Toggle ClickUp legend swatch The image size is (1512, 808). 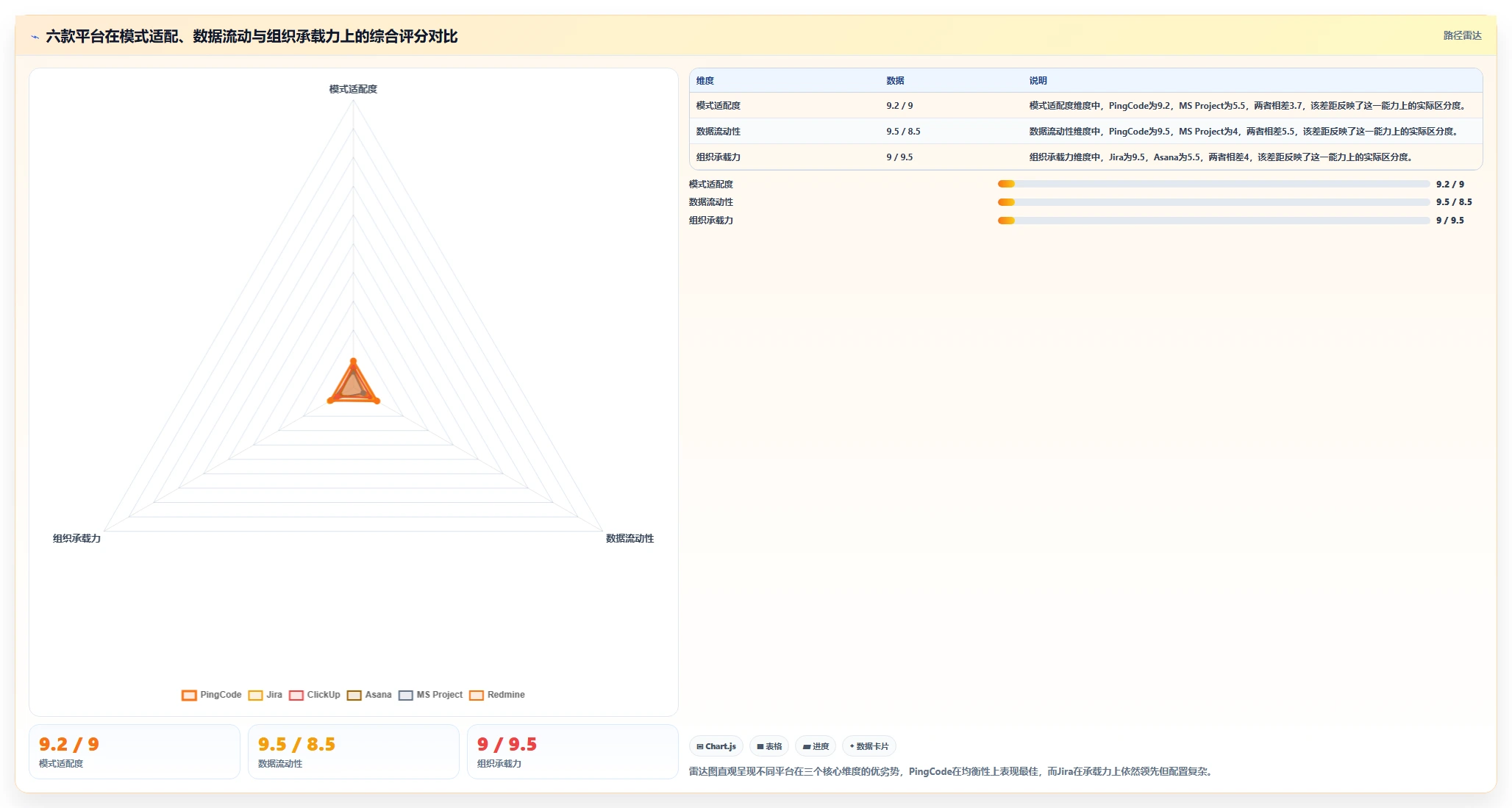tap(296, 695)
